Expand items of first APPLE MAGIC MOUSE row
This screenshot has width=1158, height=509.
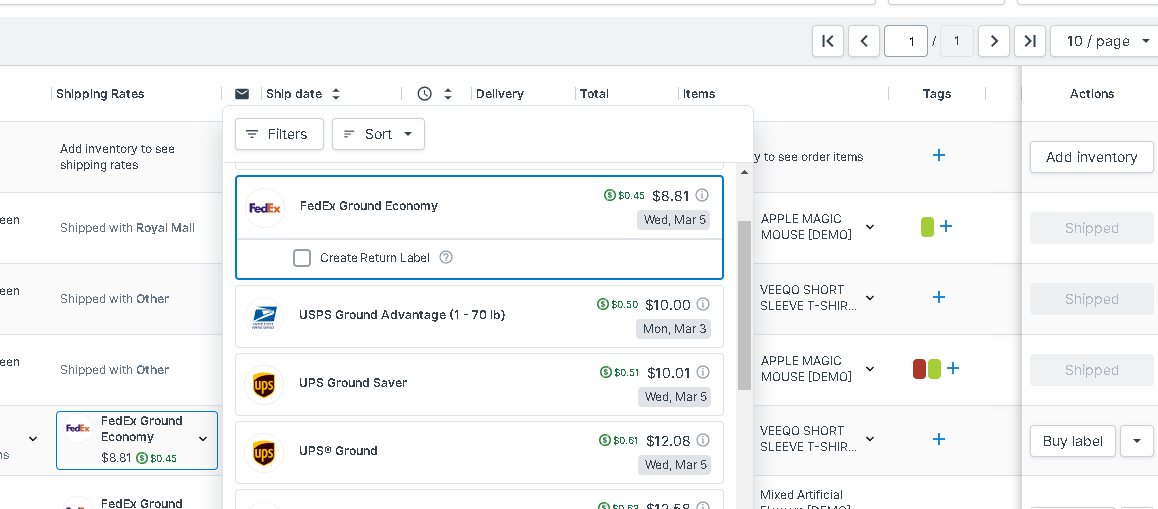(x=870, y=227)
